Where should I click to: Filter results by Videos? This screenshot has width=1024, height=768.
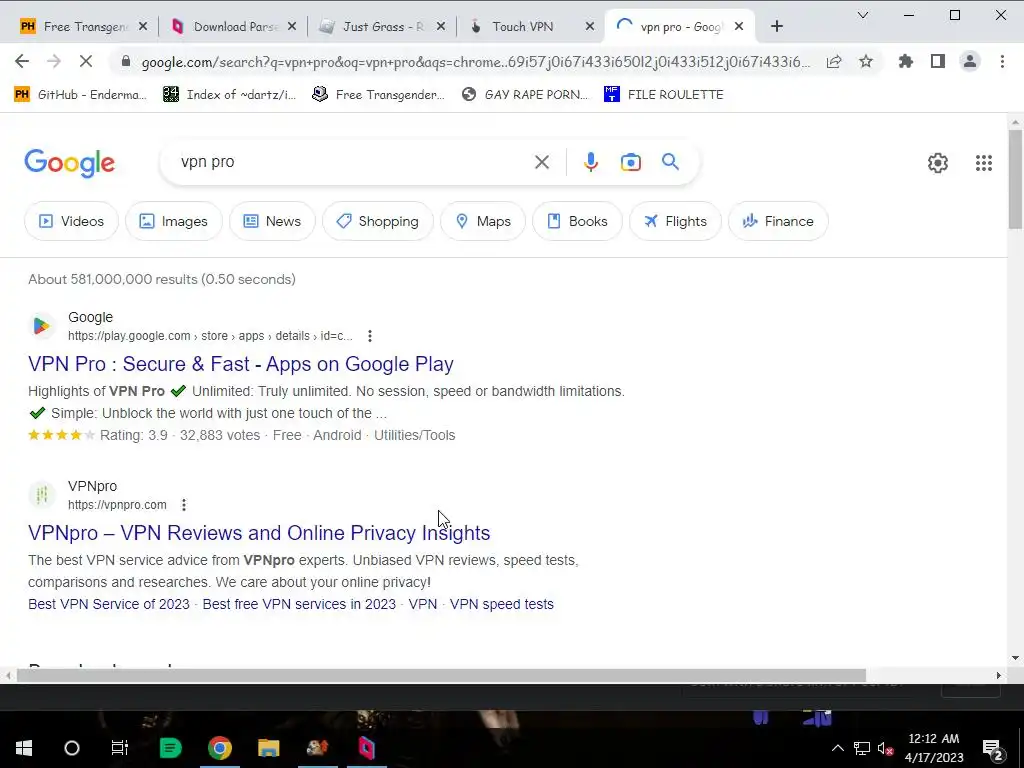tap(71, 221)
